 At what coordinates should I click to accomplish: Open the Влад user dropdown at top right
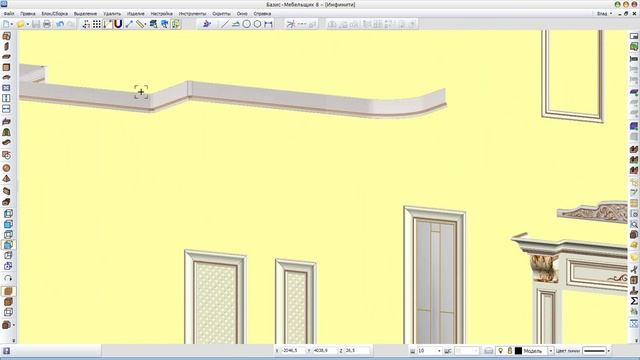[604, 13]
